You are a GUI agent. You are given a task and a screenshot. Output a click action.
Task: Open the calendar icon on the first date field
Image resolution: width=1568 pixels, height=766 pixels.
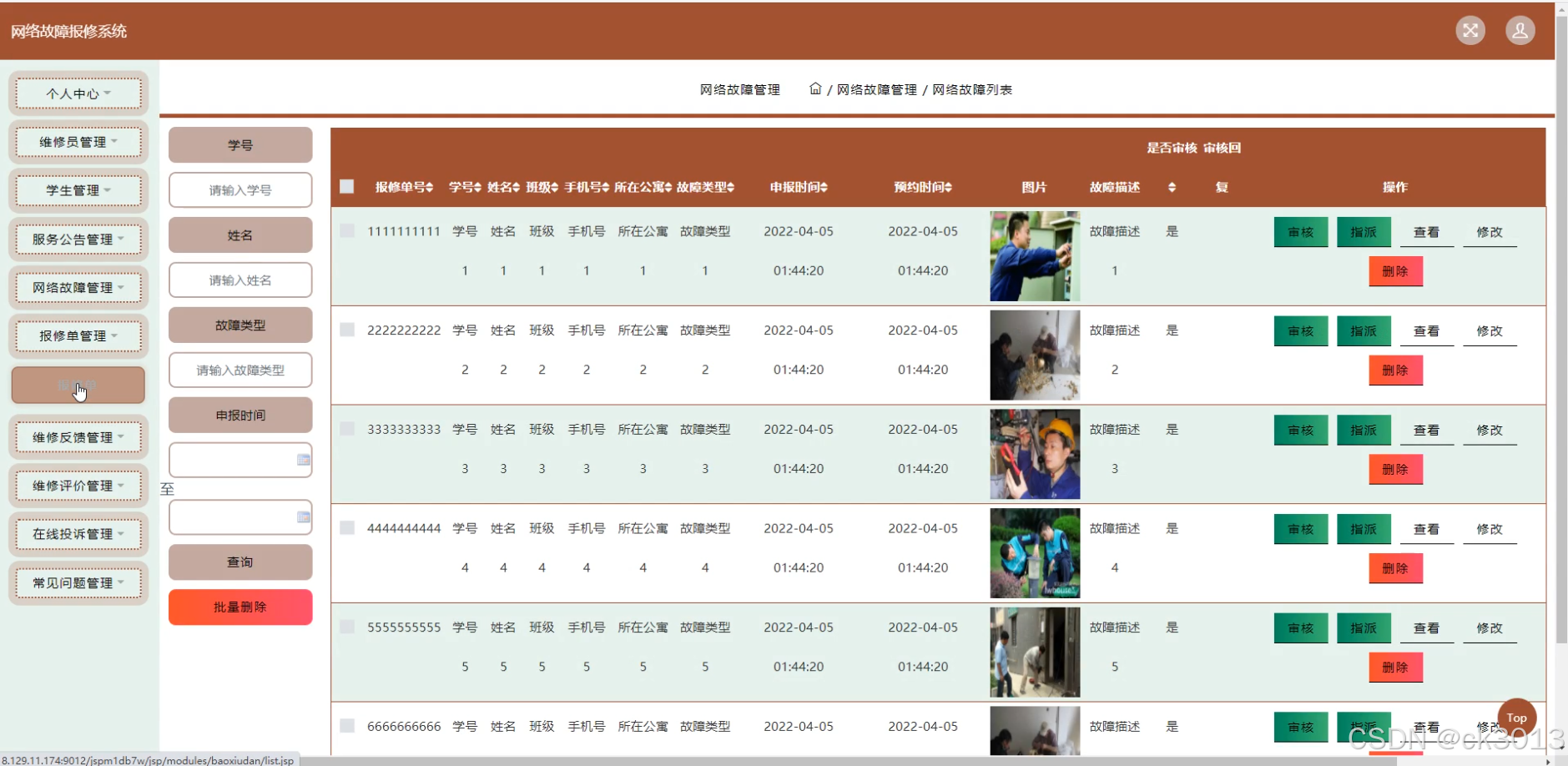point(304,460)
